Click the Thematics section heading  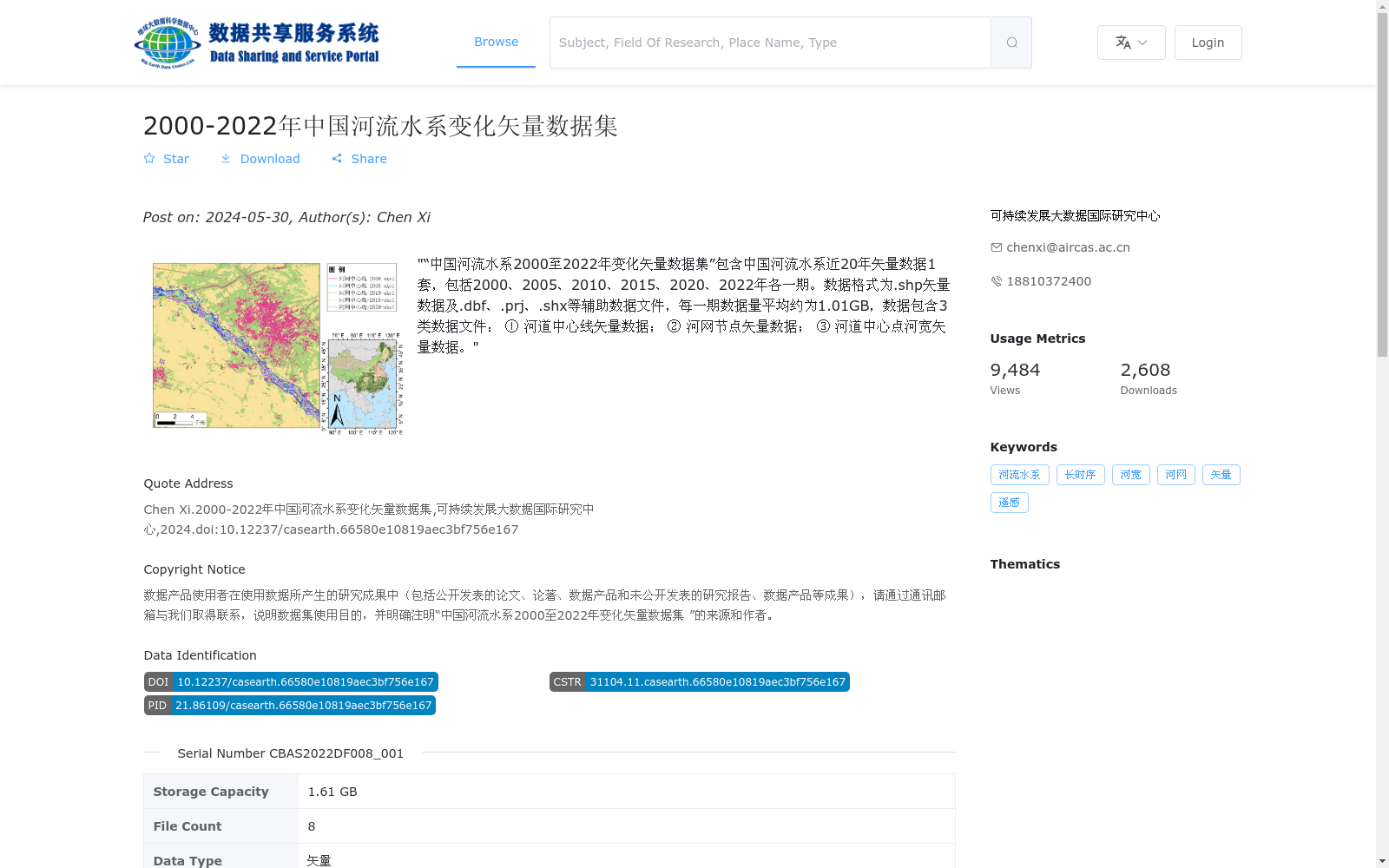tap(1025, 564)
